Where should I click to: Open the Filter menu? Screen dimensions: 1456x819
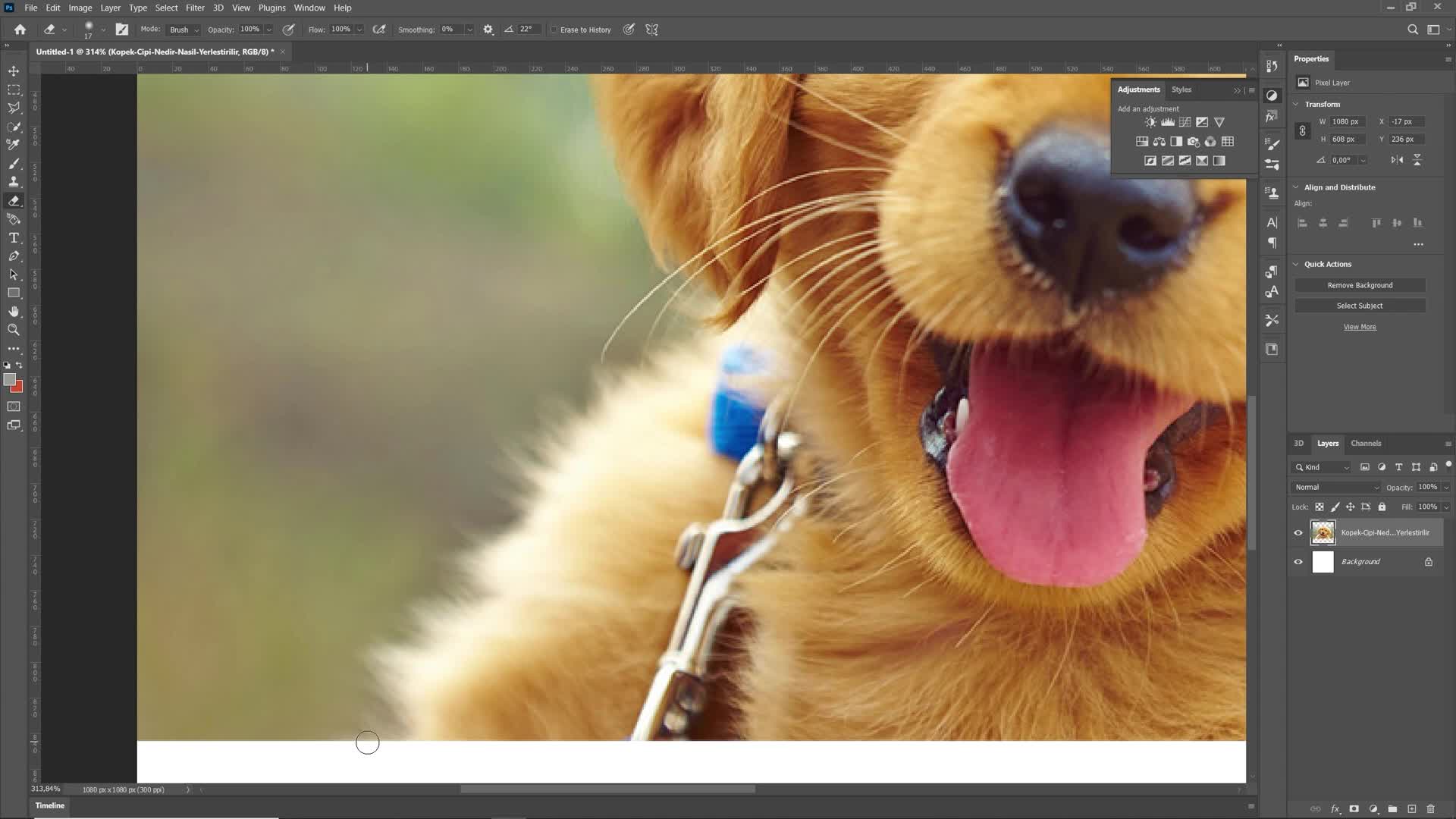point(195,8)
